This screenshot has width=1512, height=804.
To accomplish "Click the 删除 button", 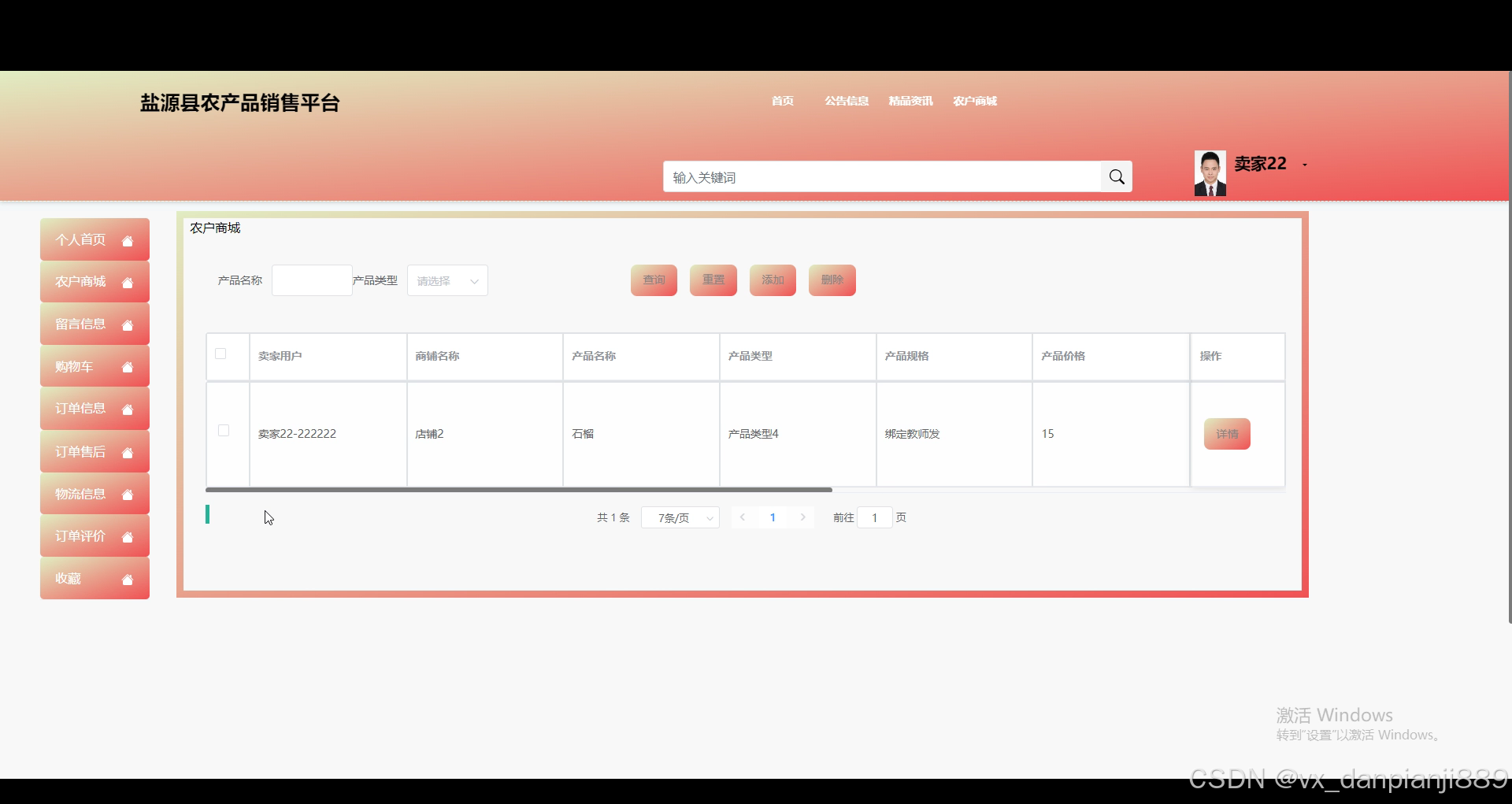I will (x=832, y=280).
